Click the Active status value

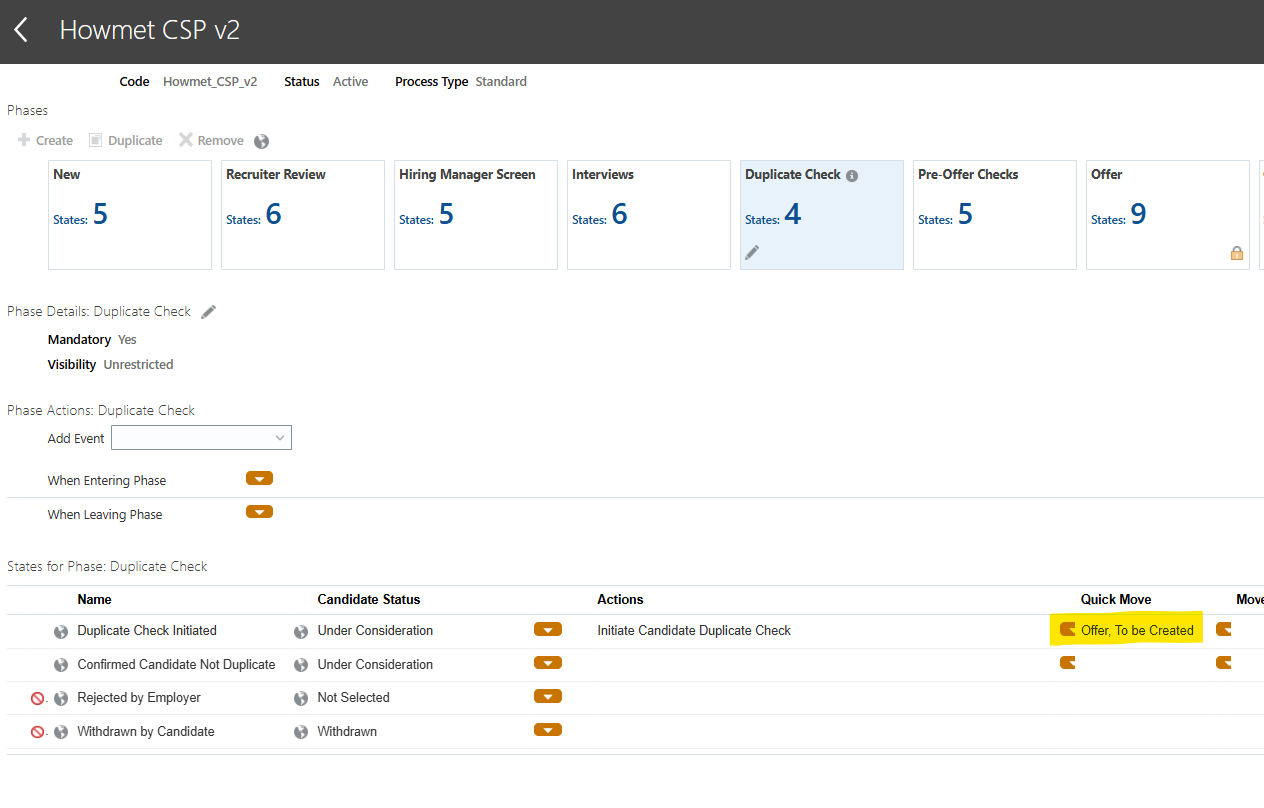click(x=350, y=82)
